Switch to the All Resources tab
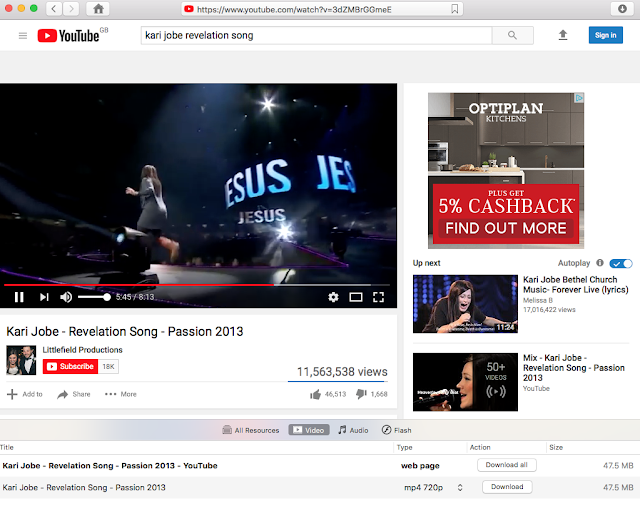Viewport: 640px width, 506px height. 251,430
